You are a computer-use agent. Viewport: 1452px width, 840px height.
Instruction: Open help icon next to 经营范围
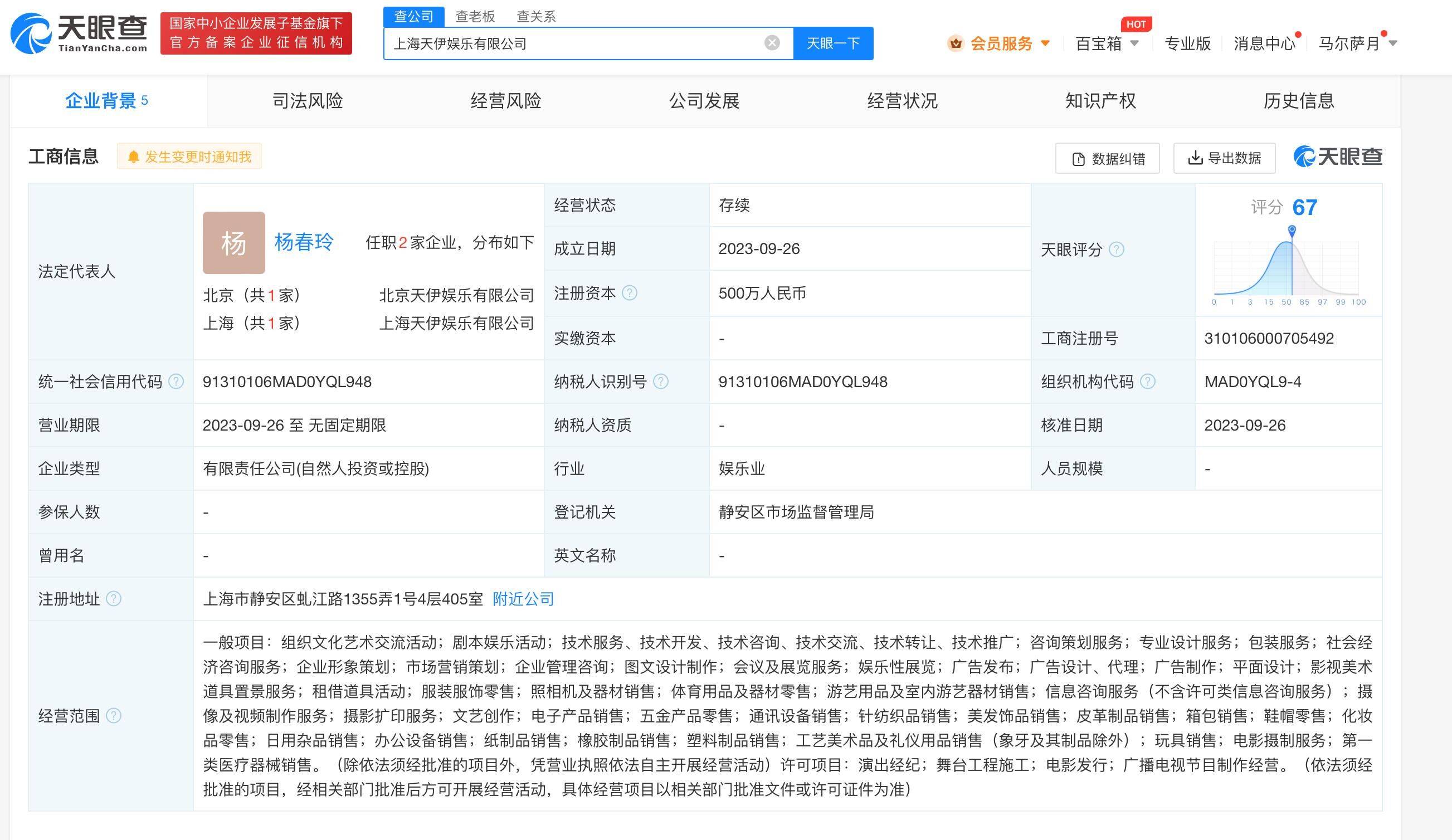[x=114, y=716]
